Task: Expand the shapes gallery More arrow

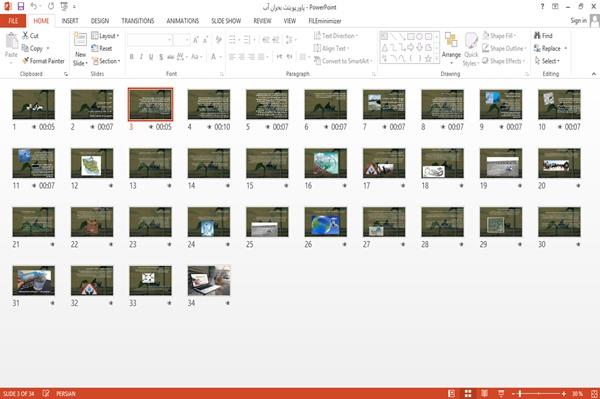Action: (x=437, y=59)
